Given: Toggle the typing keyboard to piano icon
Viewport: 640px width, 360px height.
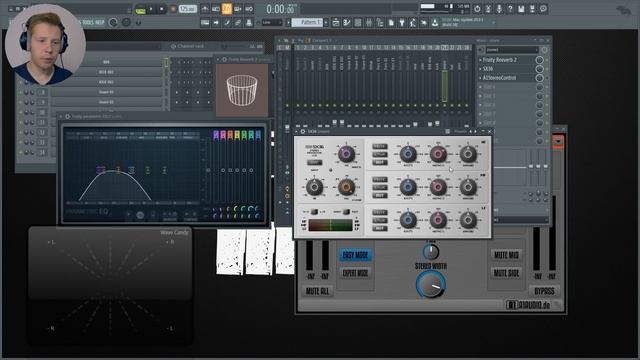Looking at the screenshot, I should [205, 23].
